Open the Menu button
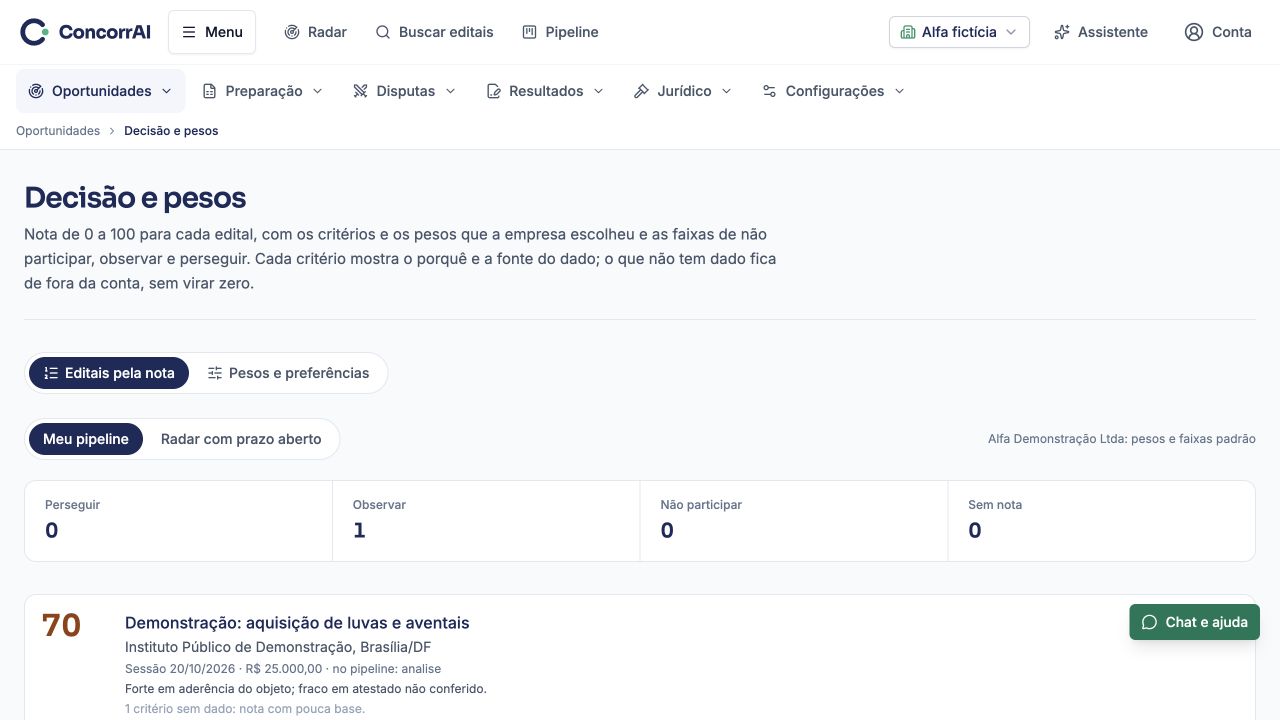 [x=212, y=32]
